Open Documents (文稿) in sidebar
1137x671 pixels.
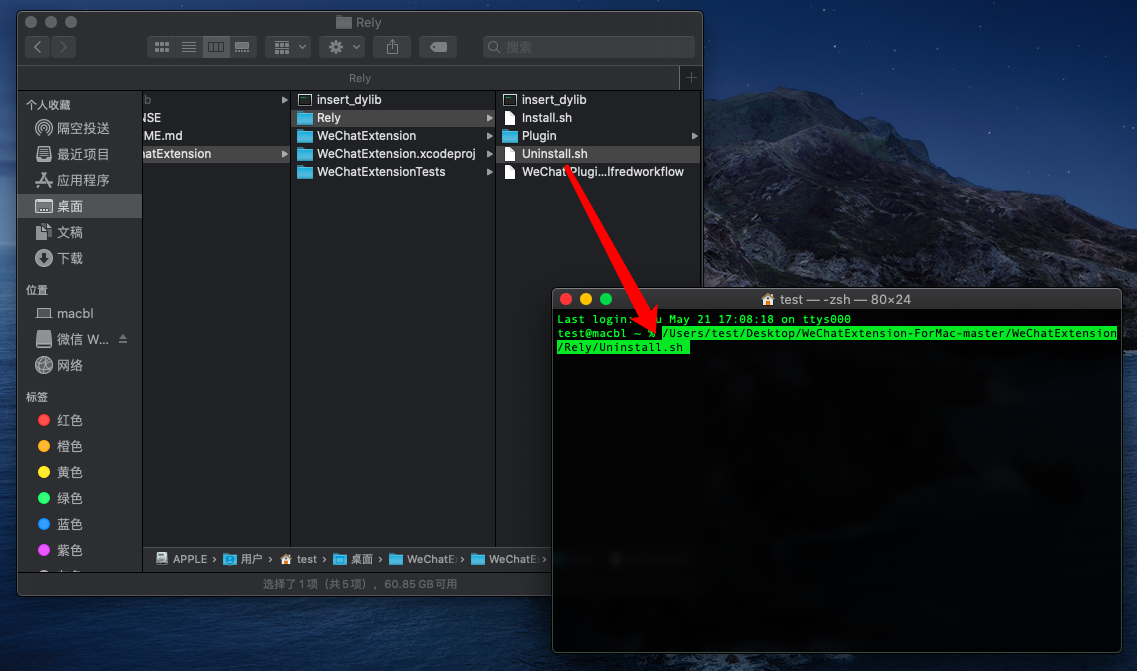(80, 232)
